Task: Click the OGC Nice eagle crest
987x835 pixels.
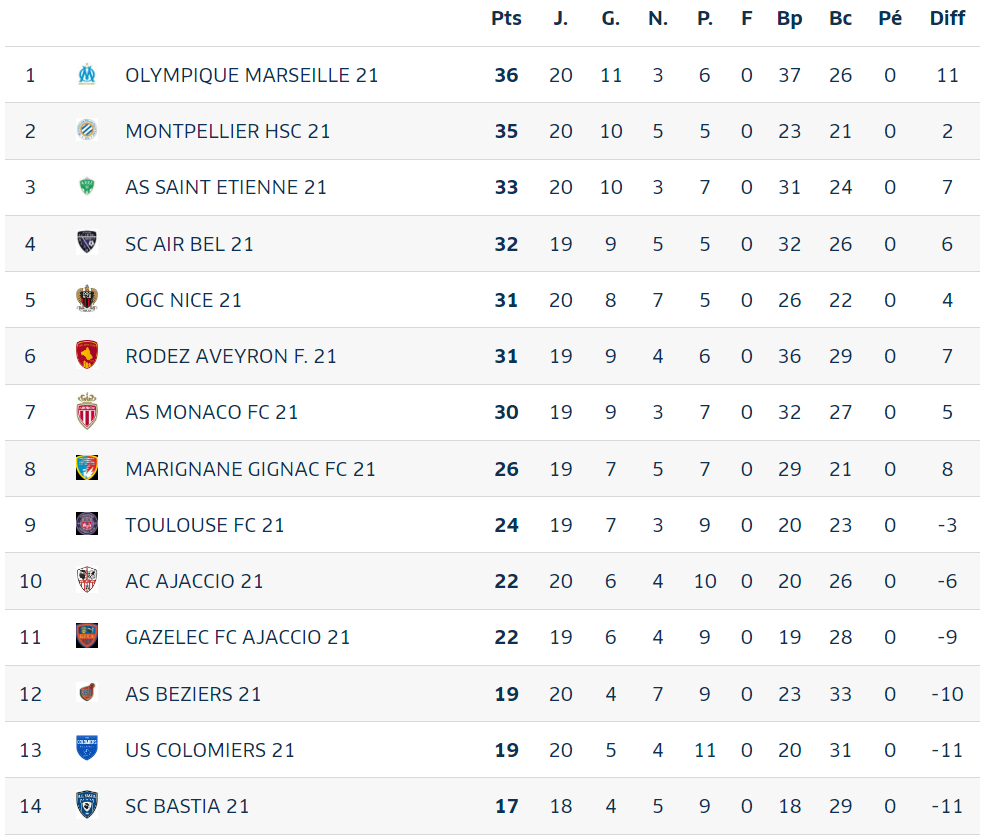Action: click(87, 299)
